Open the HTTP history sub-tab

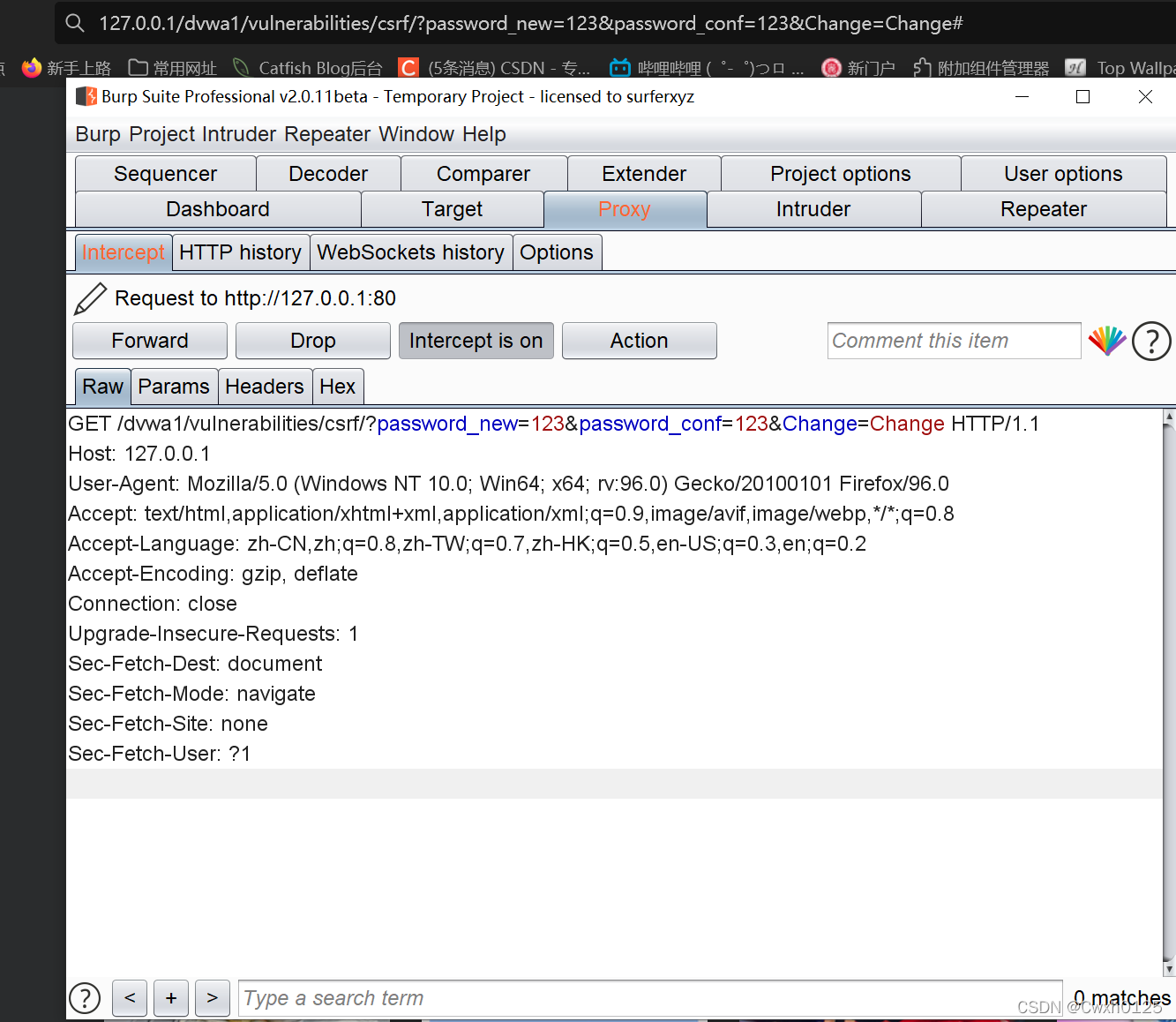(x=240, y=252)
